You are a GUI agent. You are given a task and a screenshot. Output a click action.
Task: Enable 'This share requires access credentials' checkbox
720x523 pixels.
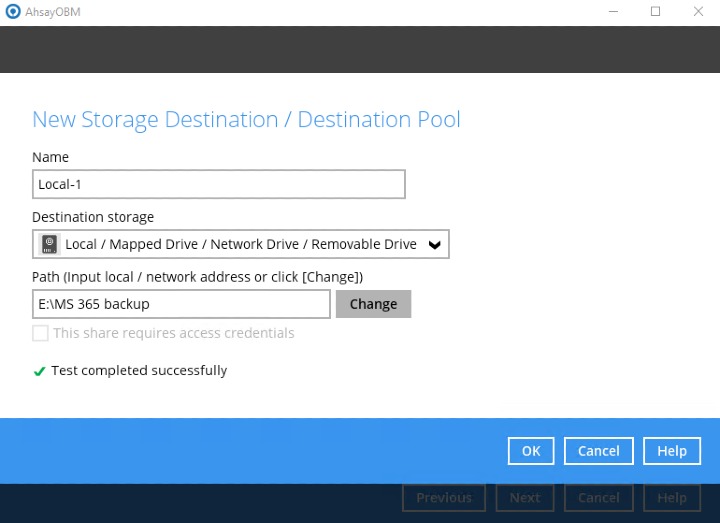click(x=40, y=333)
